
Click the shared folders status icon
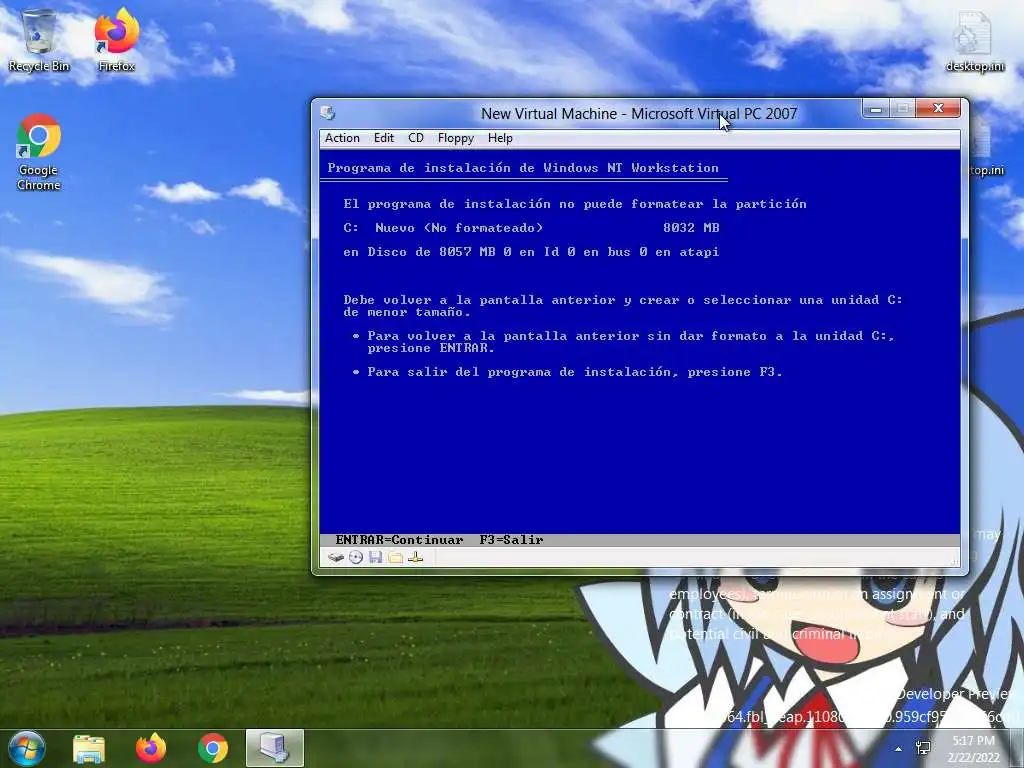[x=395, y=557]
